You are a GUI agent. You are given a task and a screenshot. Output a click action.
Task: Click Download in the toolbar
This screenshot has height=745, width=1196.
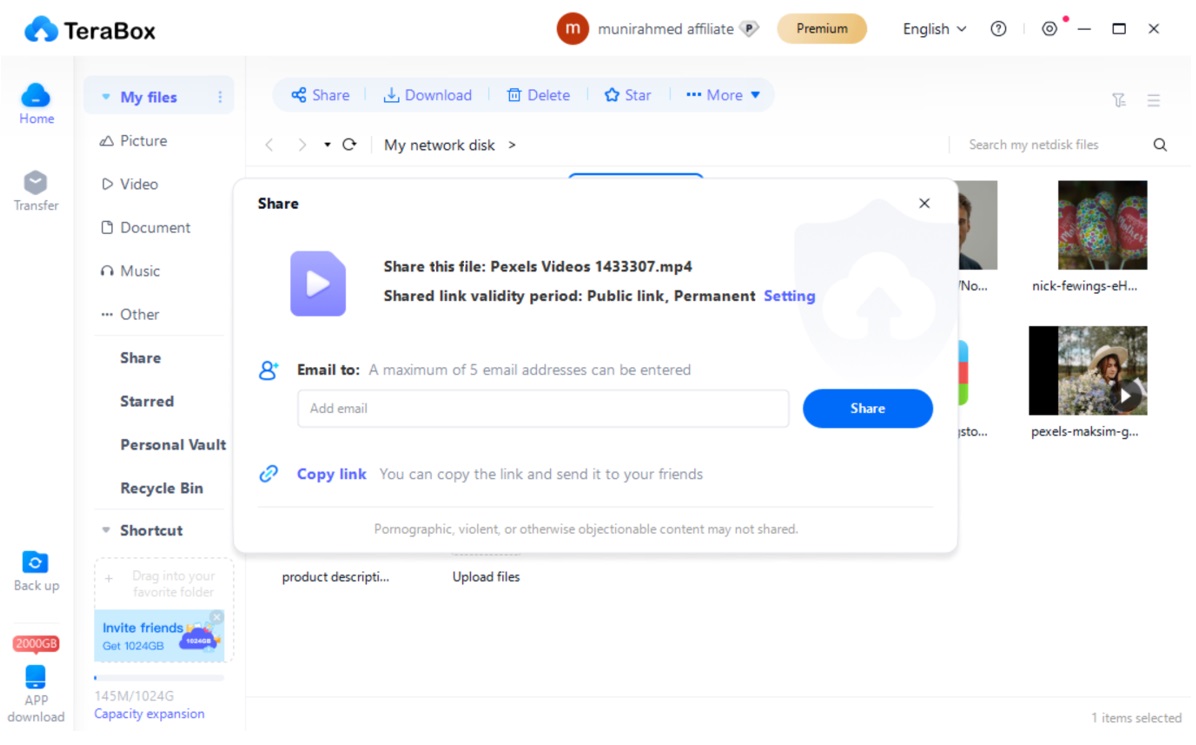pos(427,95)
